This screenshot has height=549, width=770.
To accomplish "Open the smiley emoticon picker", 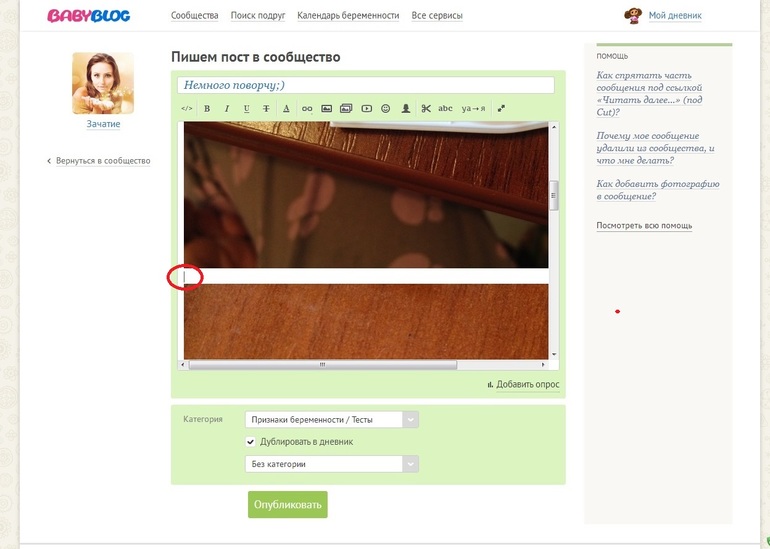I will [x=385, y=109].
